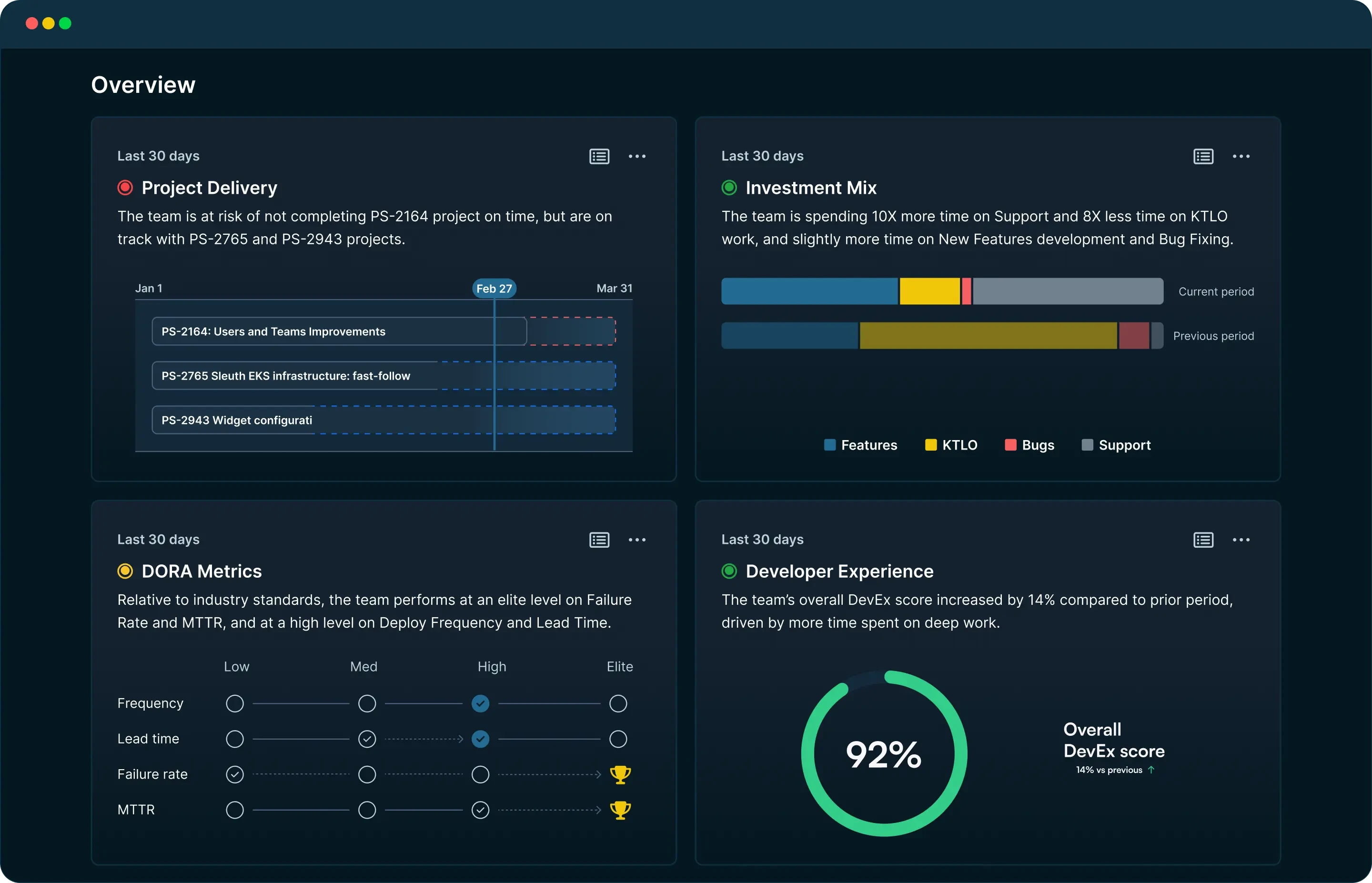Viewport: 1372px width, 883px height.
Task: Select Frequency High checked circle
Action: tap(480, 703)
